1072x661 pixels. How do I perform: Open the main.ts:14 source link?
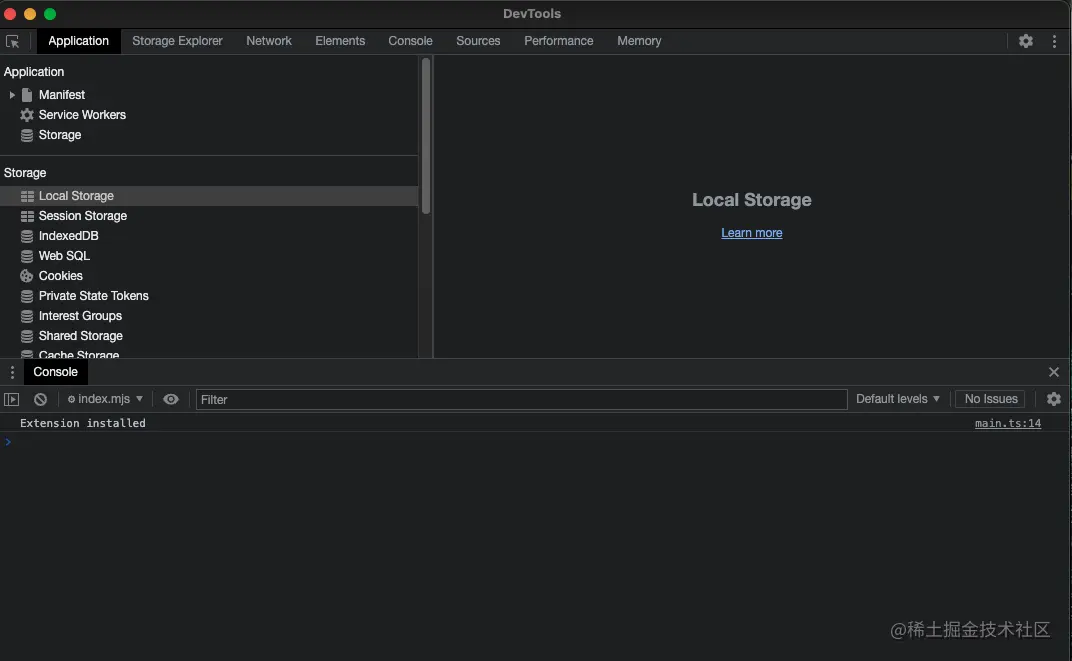coord(1008,423)
